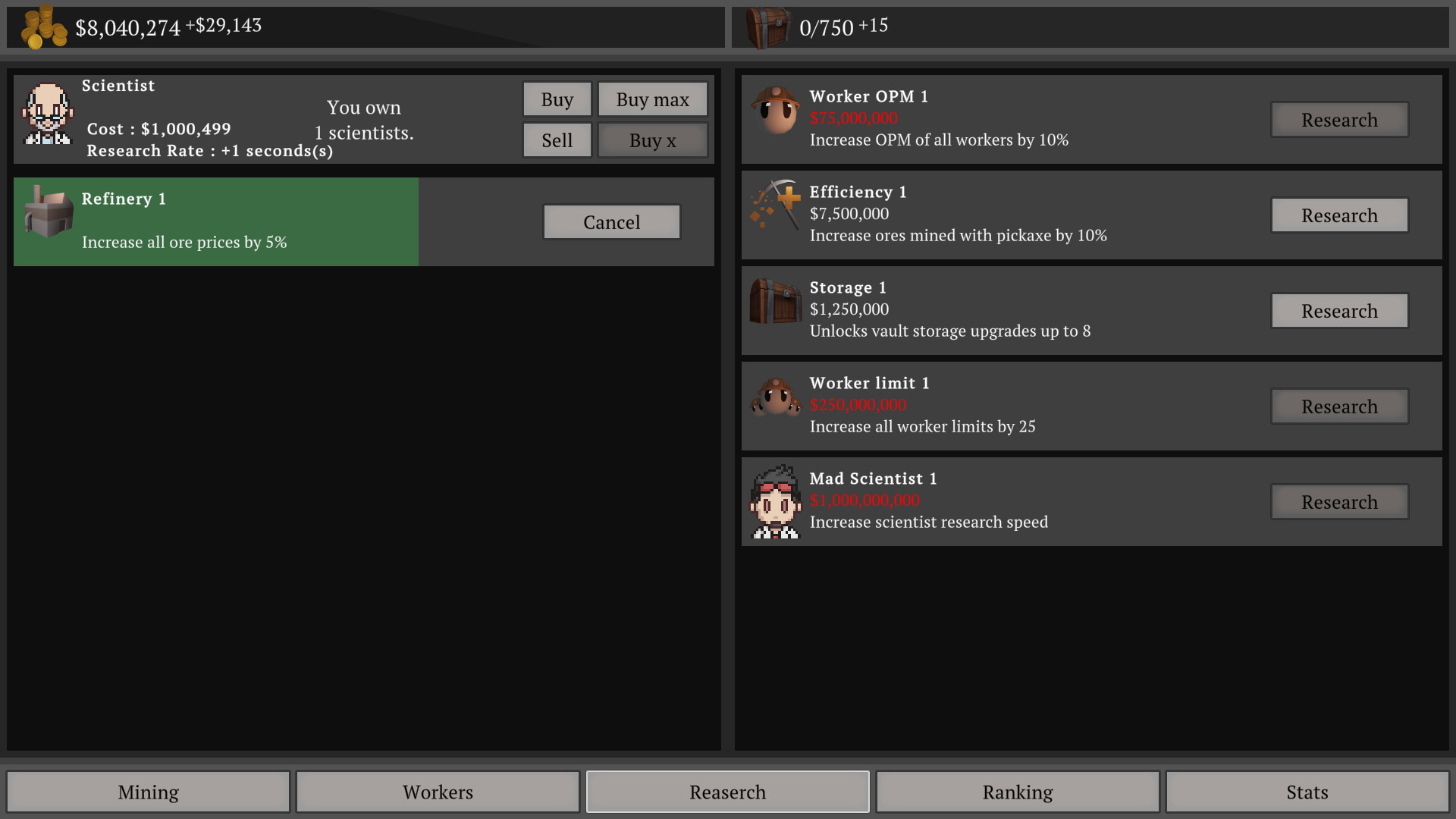Click the Worker limit 1 worker icon
Screen dimensions: 1456x819
tap(775, 404)
